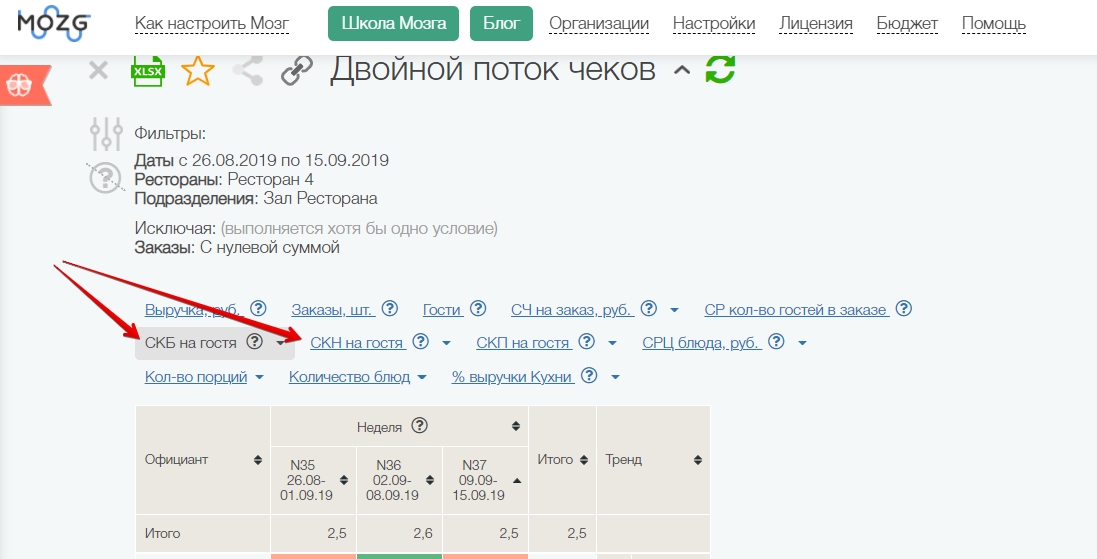Open filter settings sliders icon
Viewport: 1097px width, 559px height.
point(105,133)
